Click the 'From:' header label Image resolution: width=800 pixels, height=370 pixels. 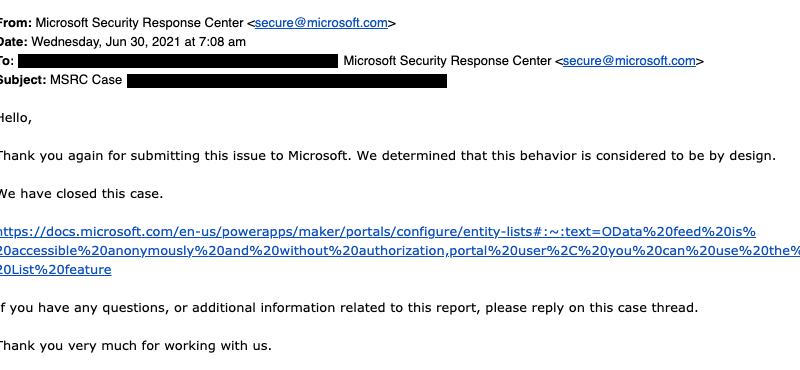pyautogui.click(x=16, y=23)
